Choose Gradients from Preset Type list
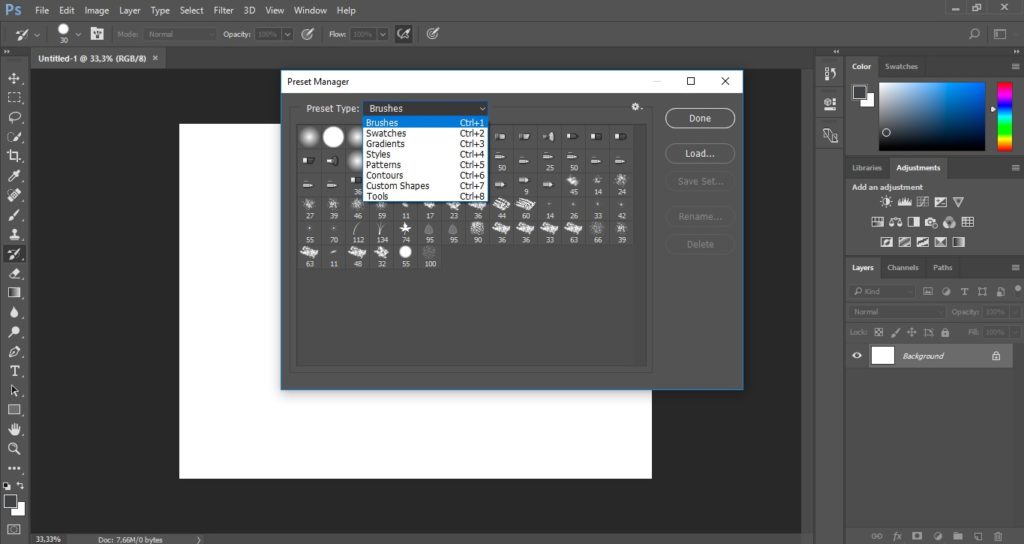This screenshot has width=1024, height=544. click(386, 144)
